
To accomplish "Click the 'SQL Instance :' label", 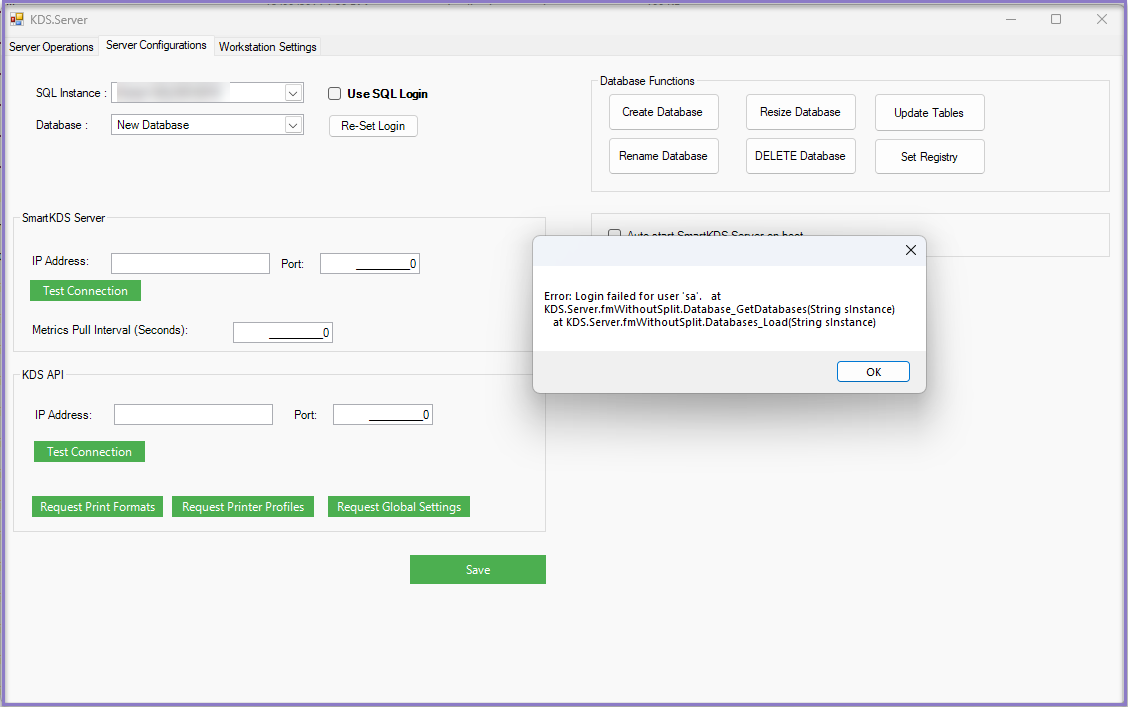I will 71,93.
